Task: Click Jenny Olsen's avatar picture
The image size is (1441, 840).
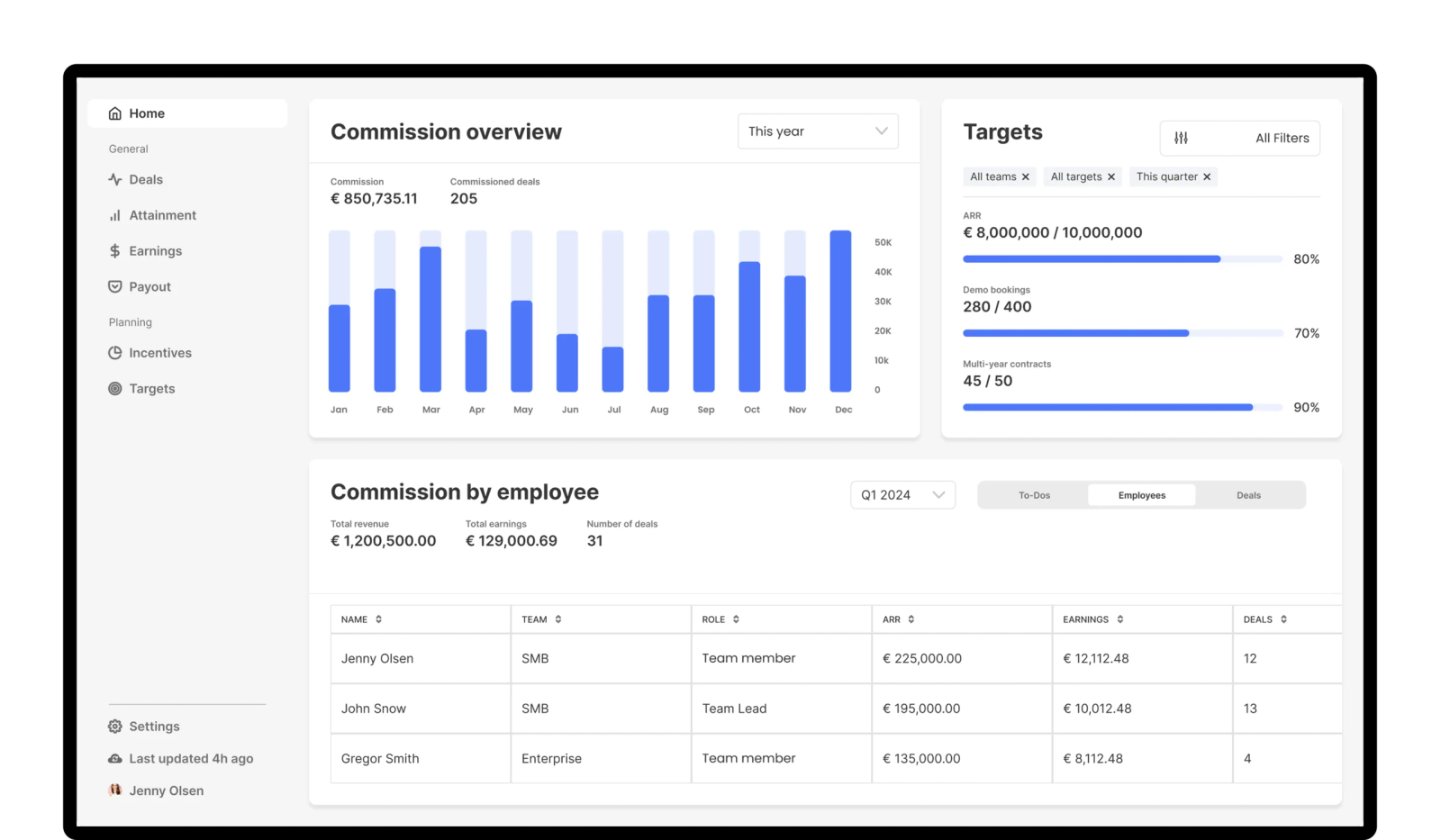Action: point(115,790)
